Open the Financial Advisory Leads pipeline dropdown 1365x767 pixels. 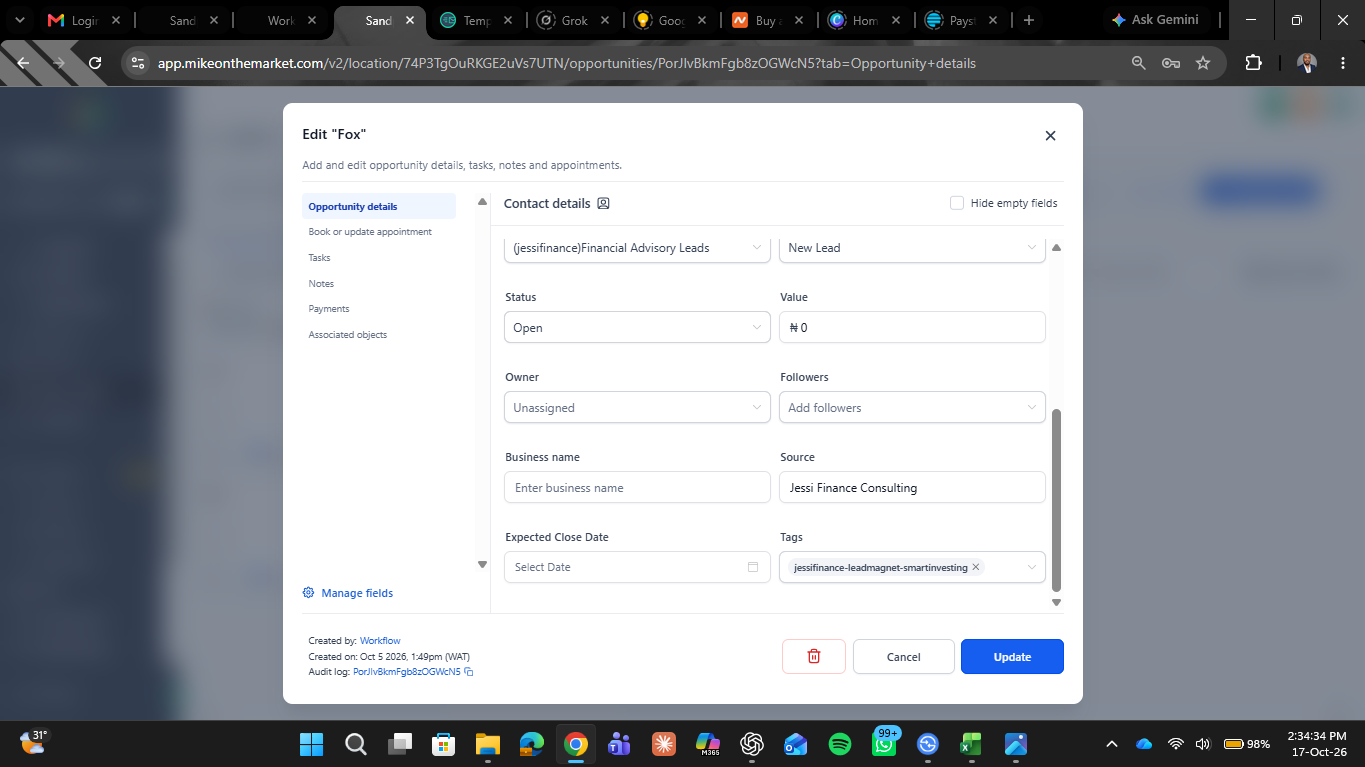click(x=637, y=248)
